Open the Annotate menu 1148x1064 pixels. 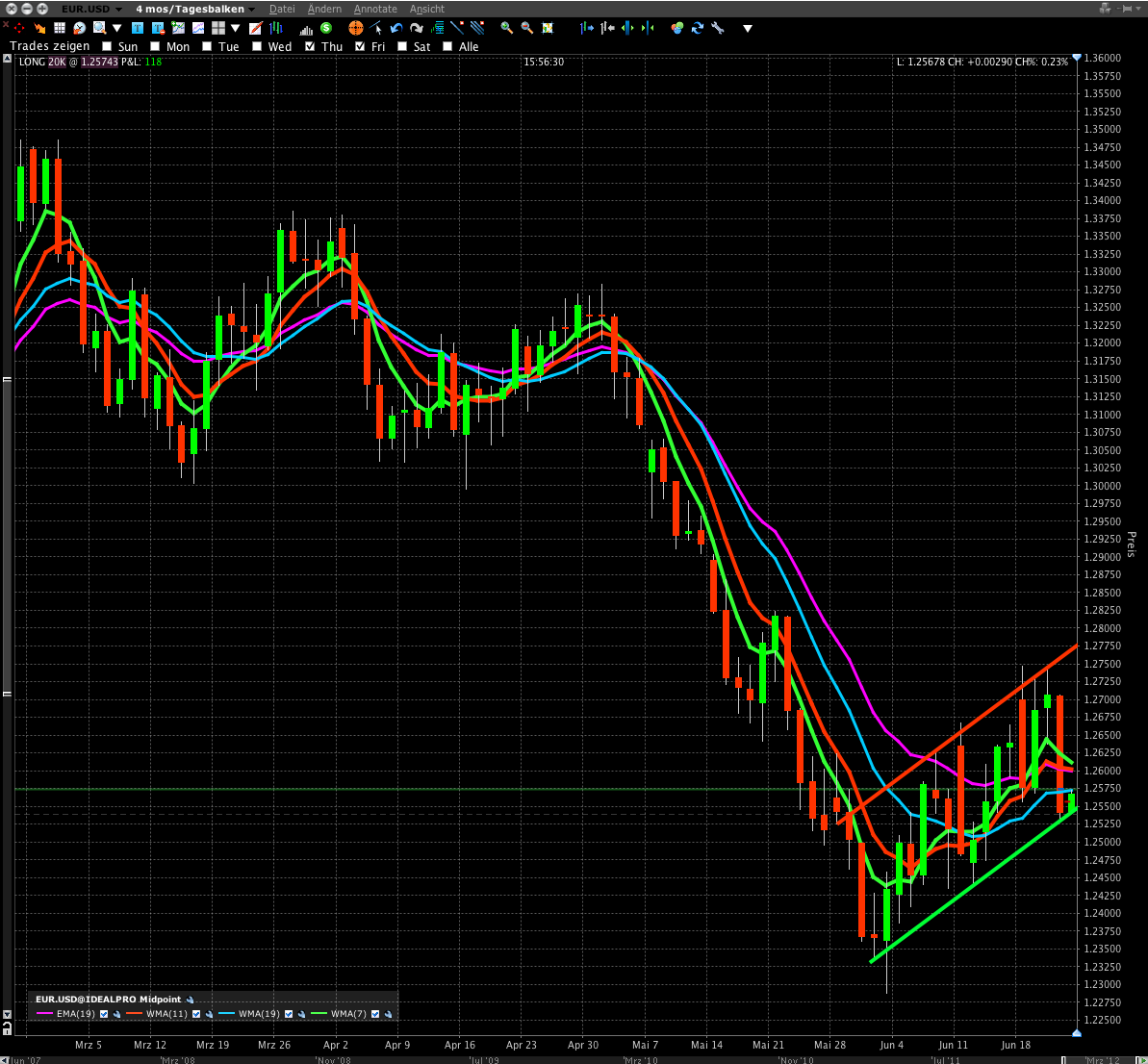[375, 9]
